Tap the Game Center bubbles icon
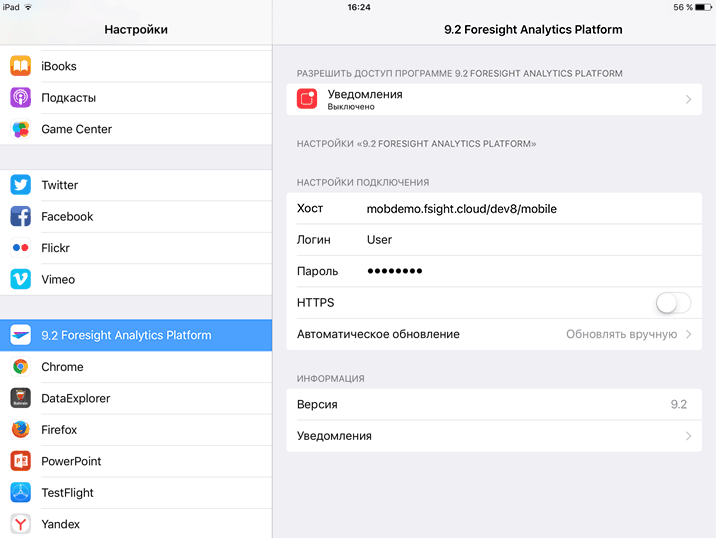Viewport: 716px width, 538px height. pos(21,129)
